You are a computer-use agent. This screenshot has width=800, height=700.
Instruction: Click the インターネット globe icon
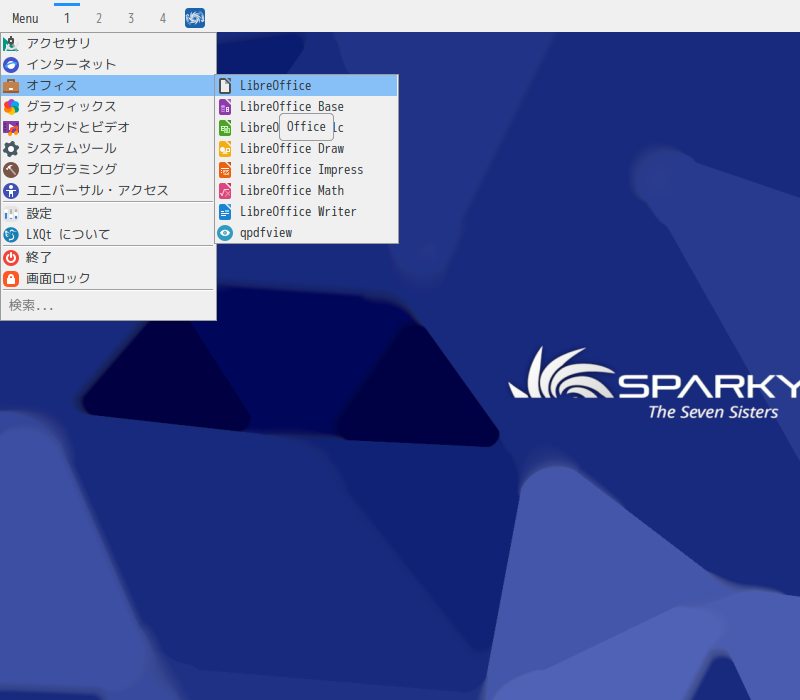[11, 64]
